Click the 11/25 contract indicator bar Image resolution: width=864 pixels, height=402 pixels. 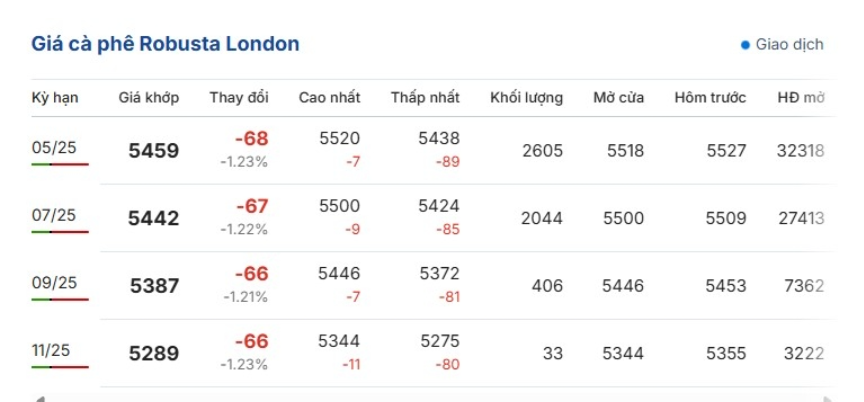60,367
